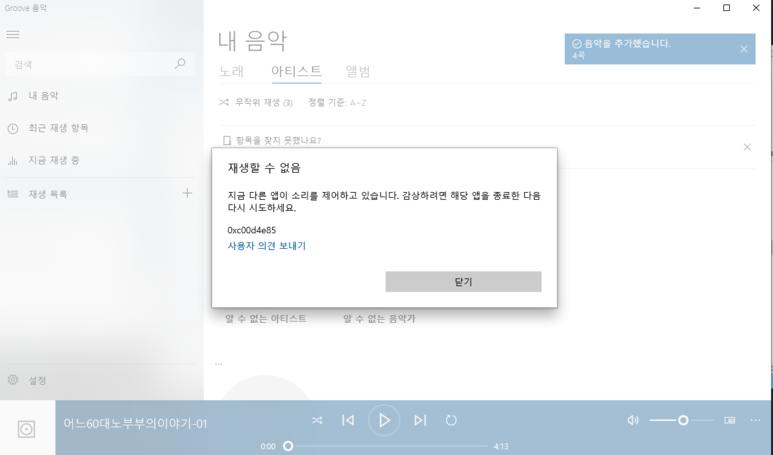Toggle shuffle in the playback bar
This screenshot has height=455, width=773.
pyautogui.click(x=317, y=420)
